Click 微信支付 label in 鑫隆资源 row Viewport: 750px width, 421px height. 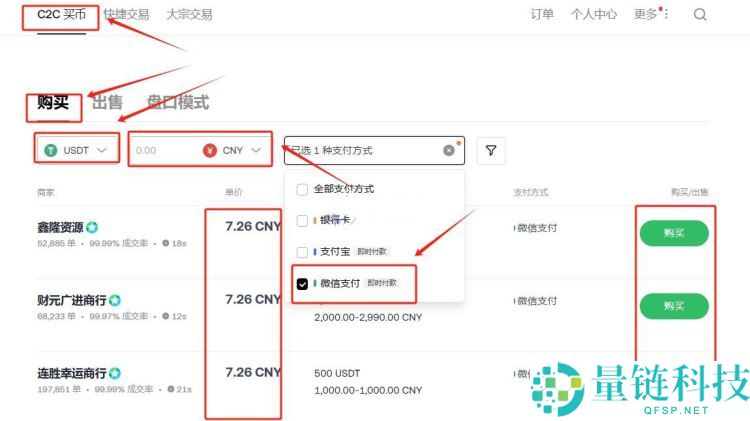[535, 228]
